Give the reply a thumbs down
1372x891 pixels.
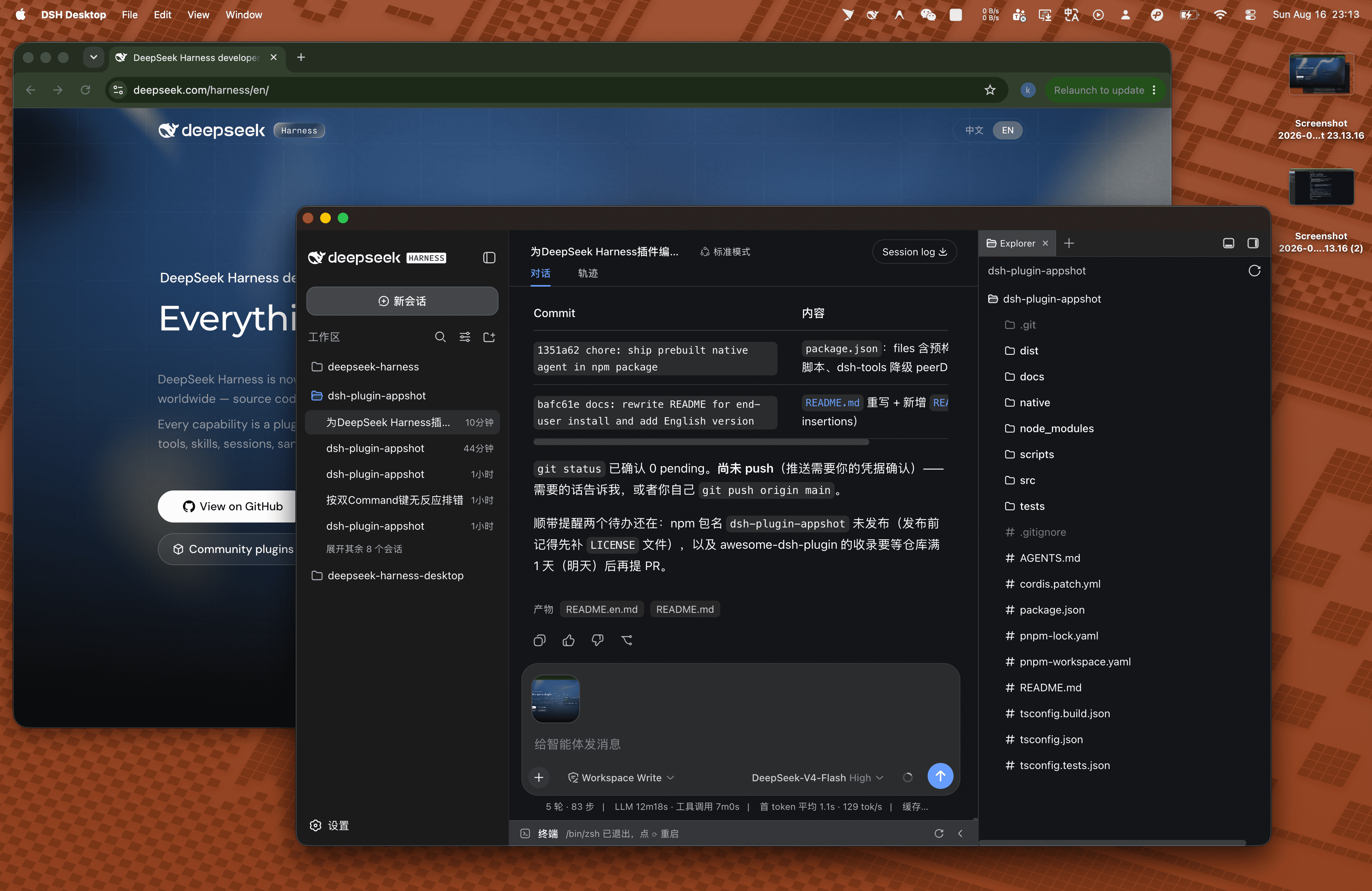coord(597,640)
